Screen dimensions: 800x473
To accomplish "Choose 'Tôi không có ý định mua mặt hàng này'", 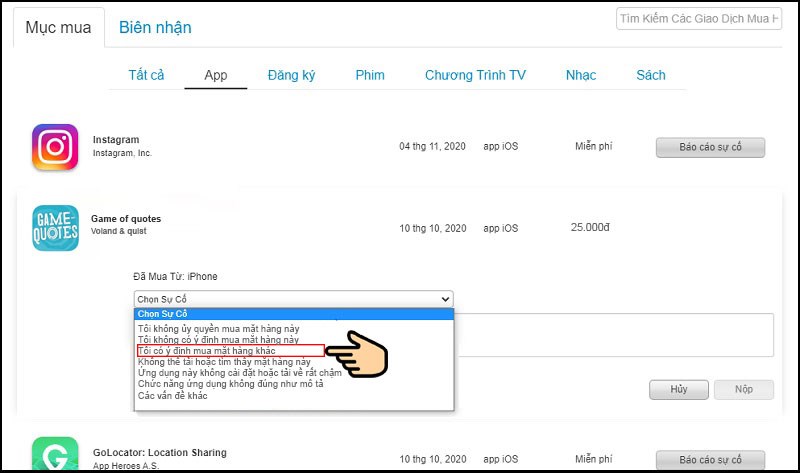I will (218, 340).
